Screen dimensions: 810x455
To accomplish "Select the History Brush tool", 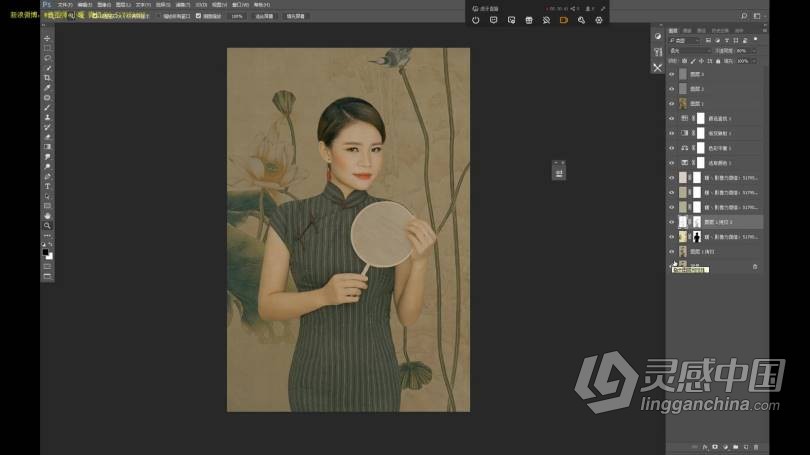I will coord(47,127).
